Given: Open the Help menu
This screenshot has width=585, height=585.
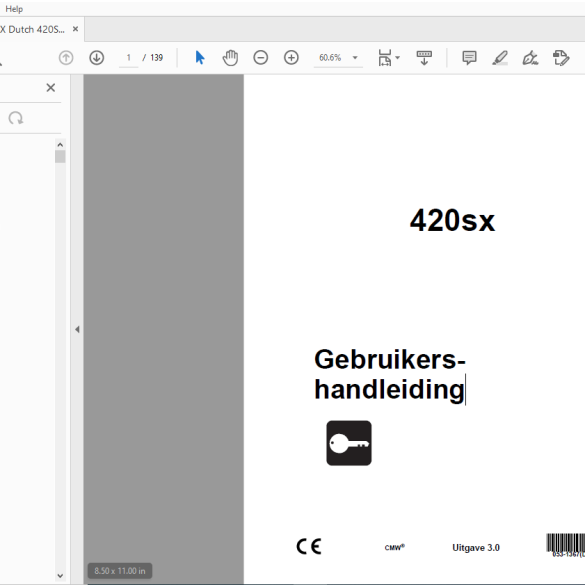Looking at the screenshot, I should point(14,9).
